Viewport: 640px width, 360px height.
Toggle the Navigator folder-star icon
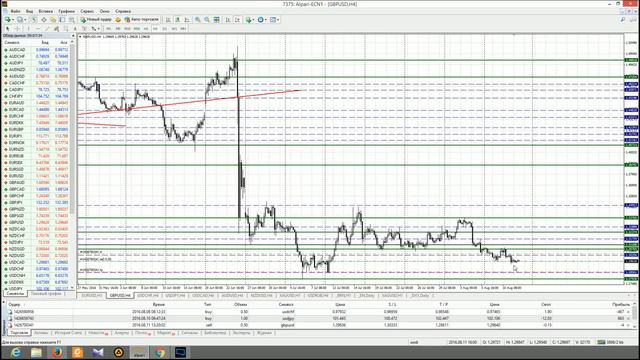click(x=53, y=20)
